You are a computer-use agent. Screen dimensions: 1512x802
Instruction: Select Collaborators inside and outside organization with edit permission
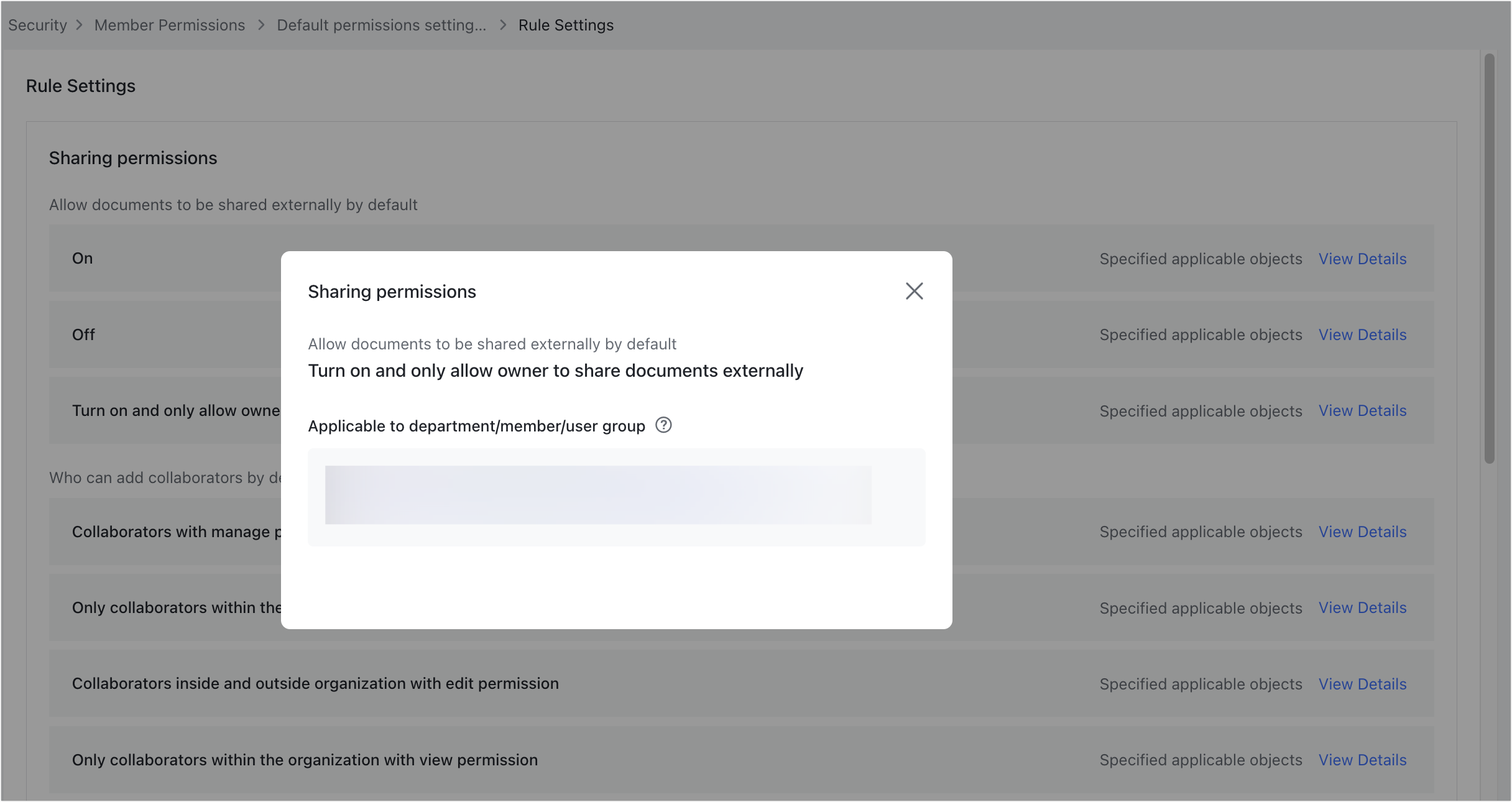[x=315, y=683]
